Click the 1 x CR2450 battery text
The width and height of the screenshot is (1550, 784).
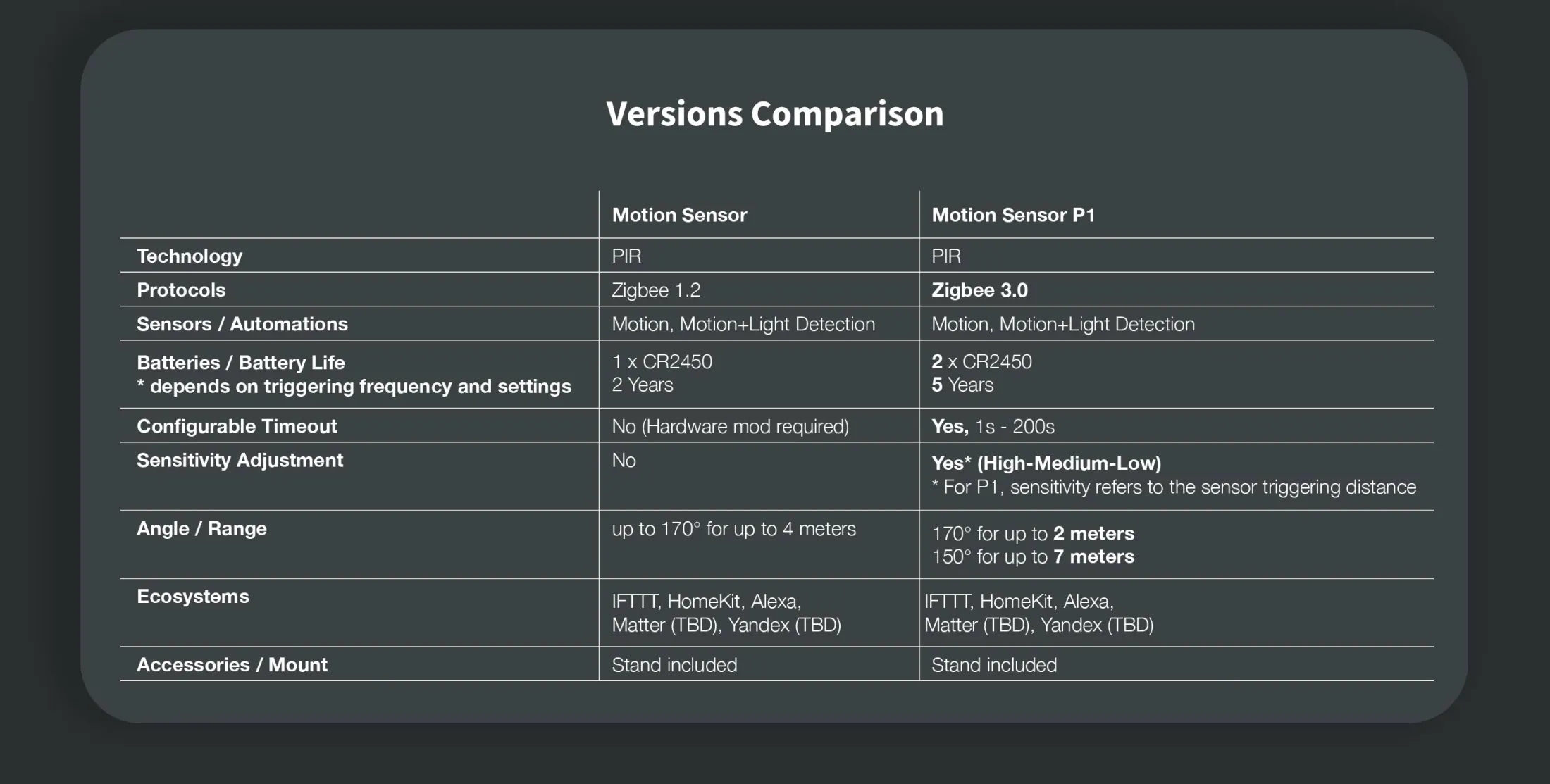(x=662, y=362)
